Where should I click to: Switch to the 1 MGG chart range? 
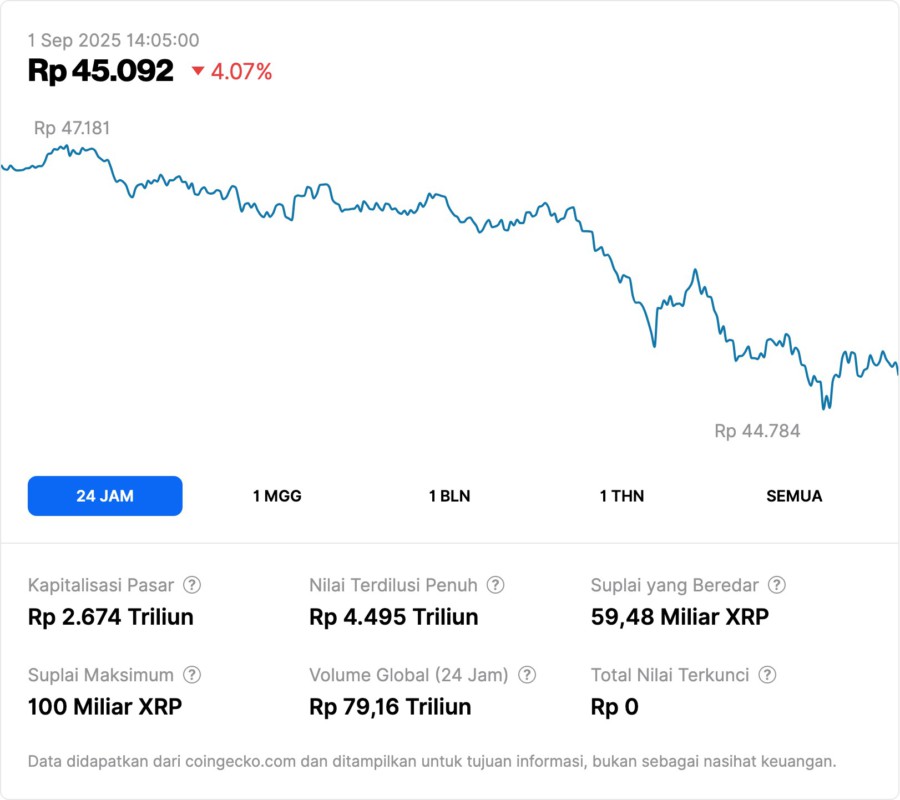click(x=277, y=496)
